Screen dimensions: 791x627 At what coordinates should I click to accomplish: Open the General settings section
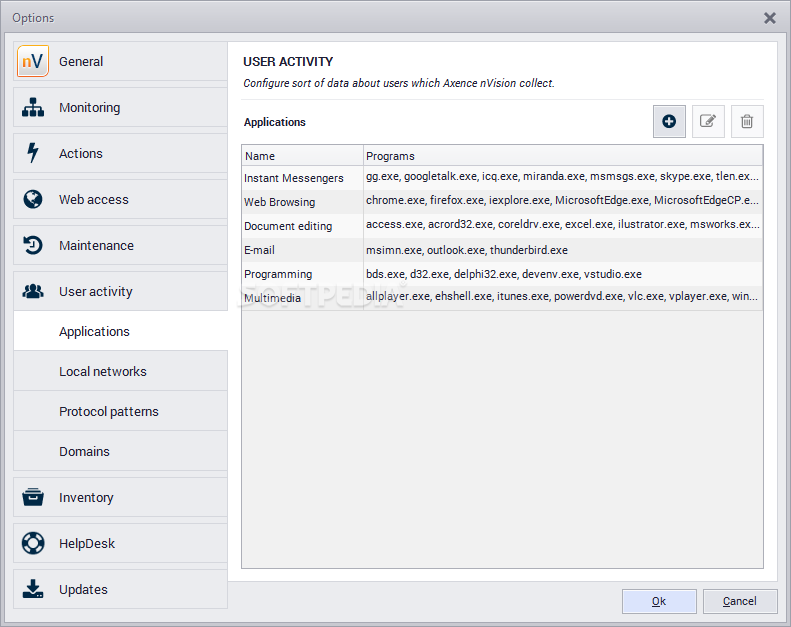(x=120, y=62)
